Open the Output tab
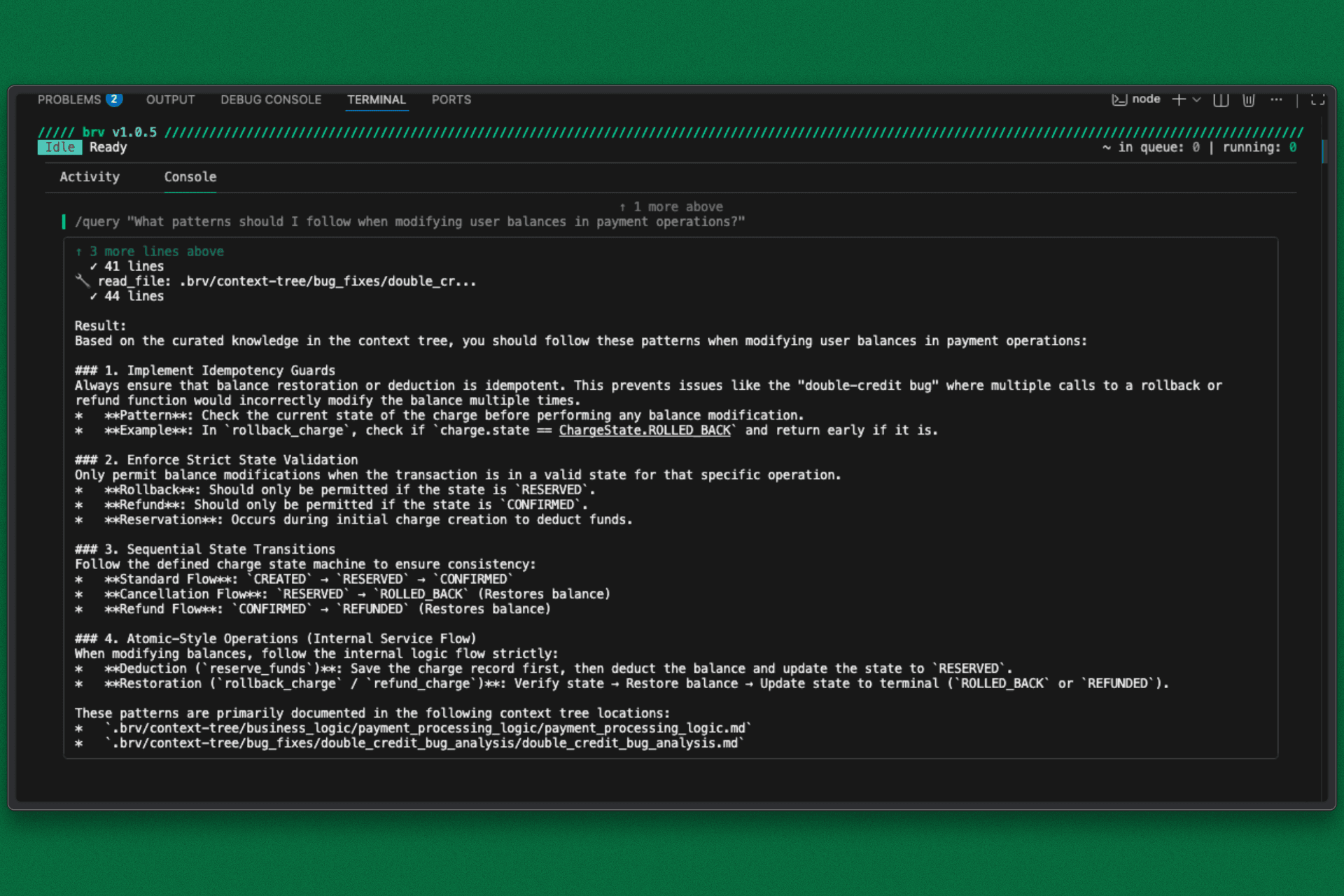Screen dimensions: 1344x896 point(170,99)
